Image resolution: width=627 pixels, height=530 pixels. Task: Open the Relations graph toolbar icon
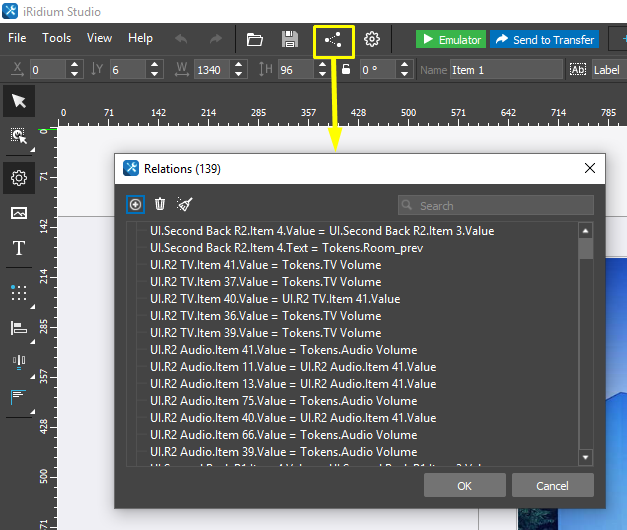click(x=333, y=40)
